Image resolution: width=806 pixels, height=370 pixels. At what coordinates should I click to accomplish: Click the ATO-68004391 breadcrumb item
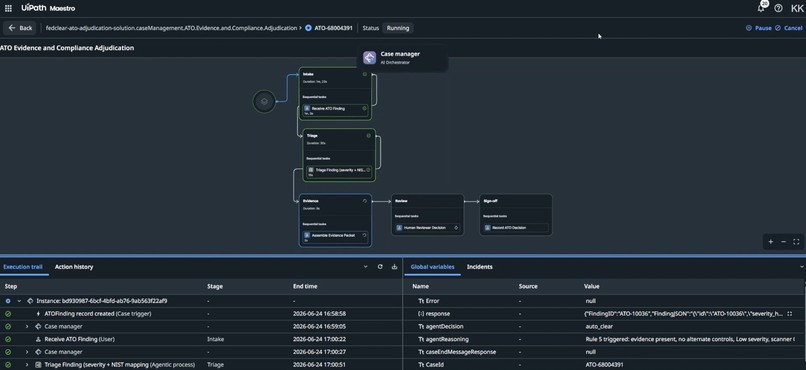point(333,28)
